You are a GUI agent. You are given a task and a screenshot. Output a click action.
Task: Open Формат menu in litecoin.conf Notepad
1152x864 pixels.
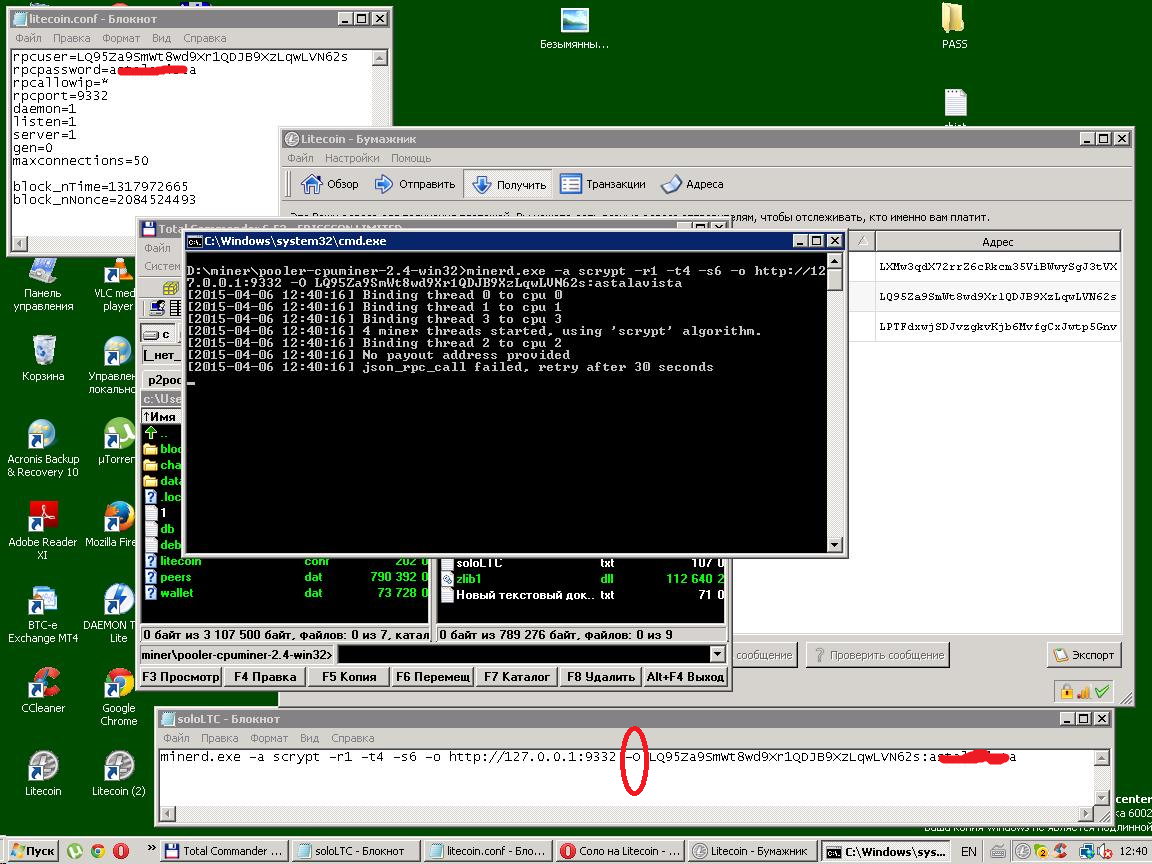(120, 38)
